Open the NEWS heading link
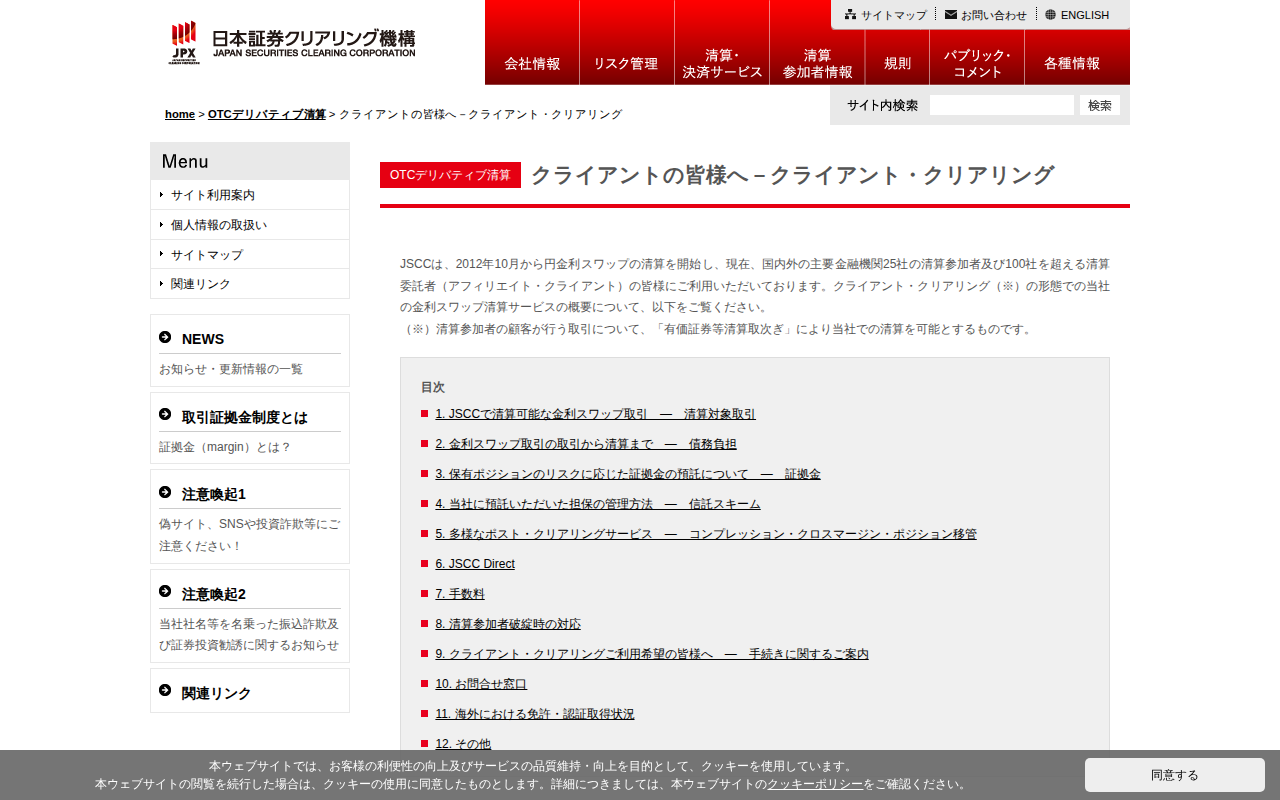 point(203,339)
